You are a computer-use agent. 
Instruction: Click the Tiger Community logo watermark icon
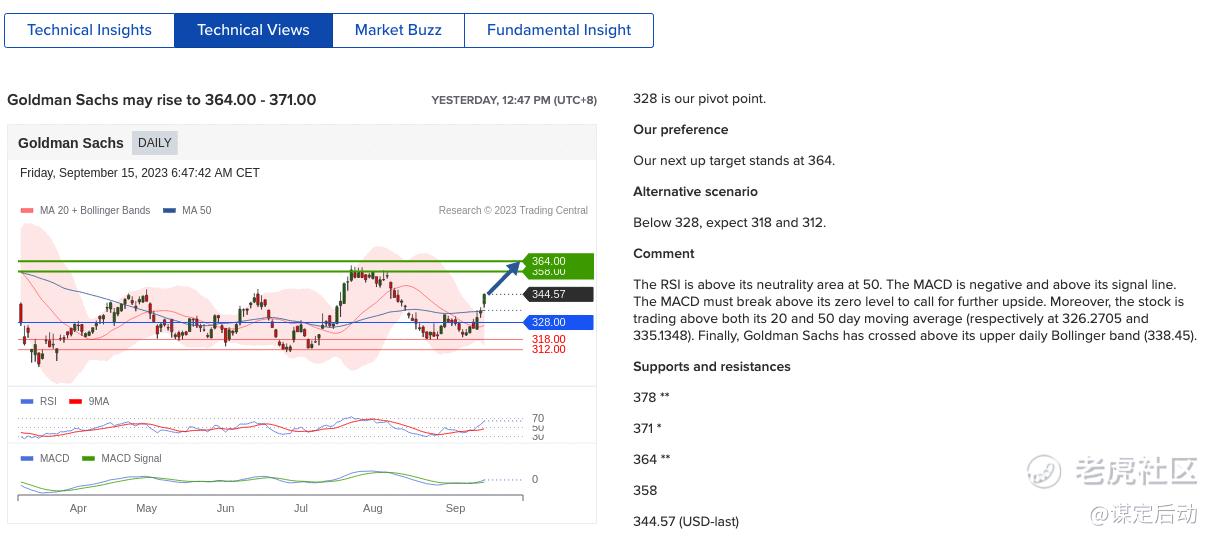tap(1044, 471)
